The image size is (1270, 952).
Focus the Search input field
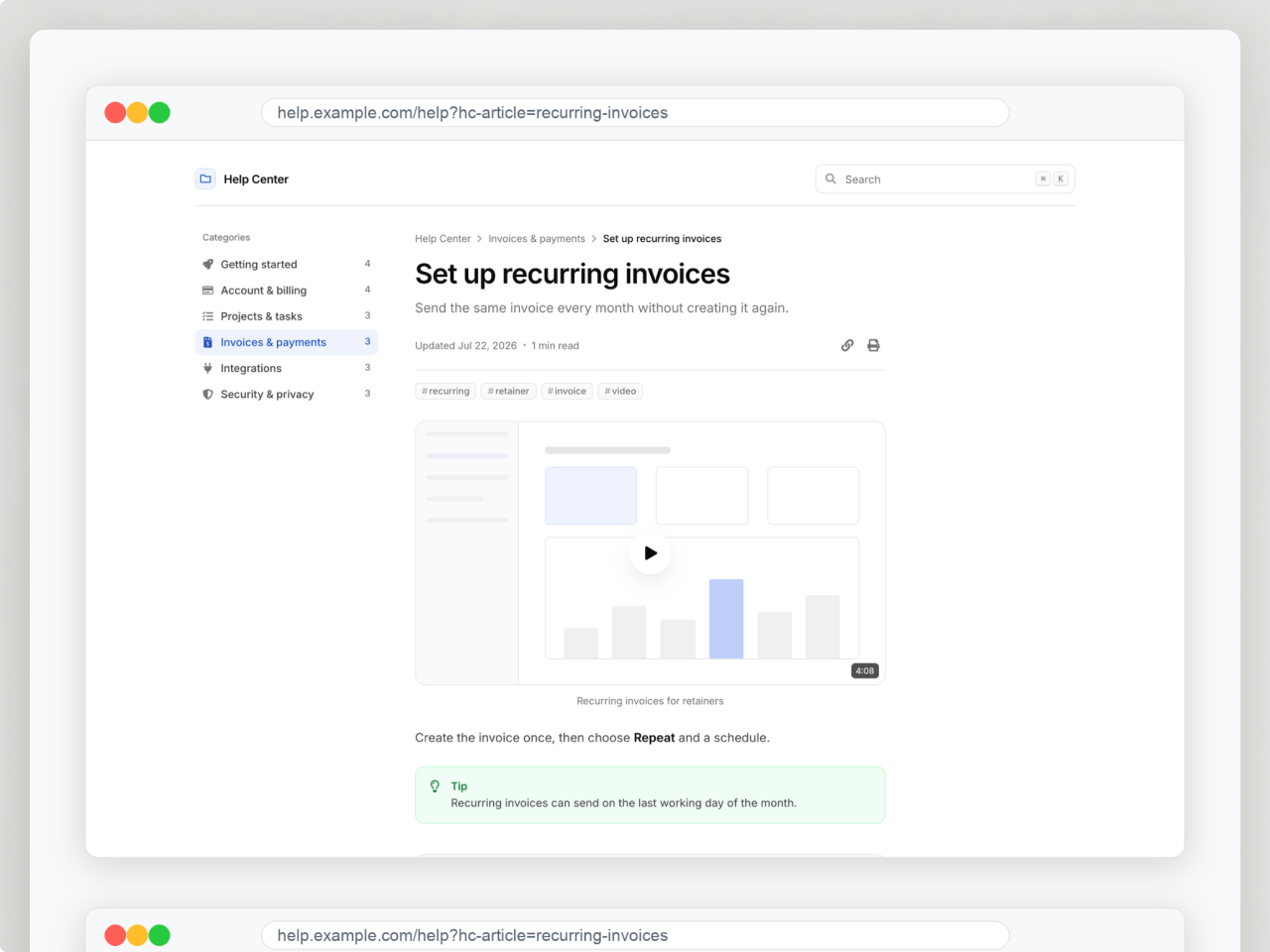[x=945, y=179]
